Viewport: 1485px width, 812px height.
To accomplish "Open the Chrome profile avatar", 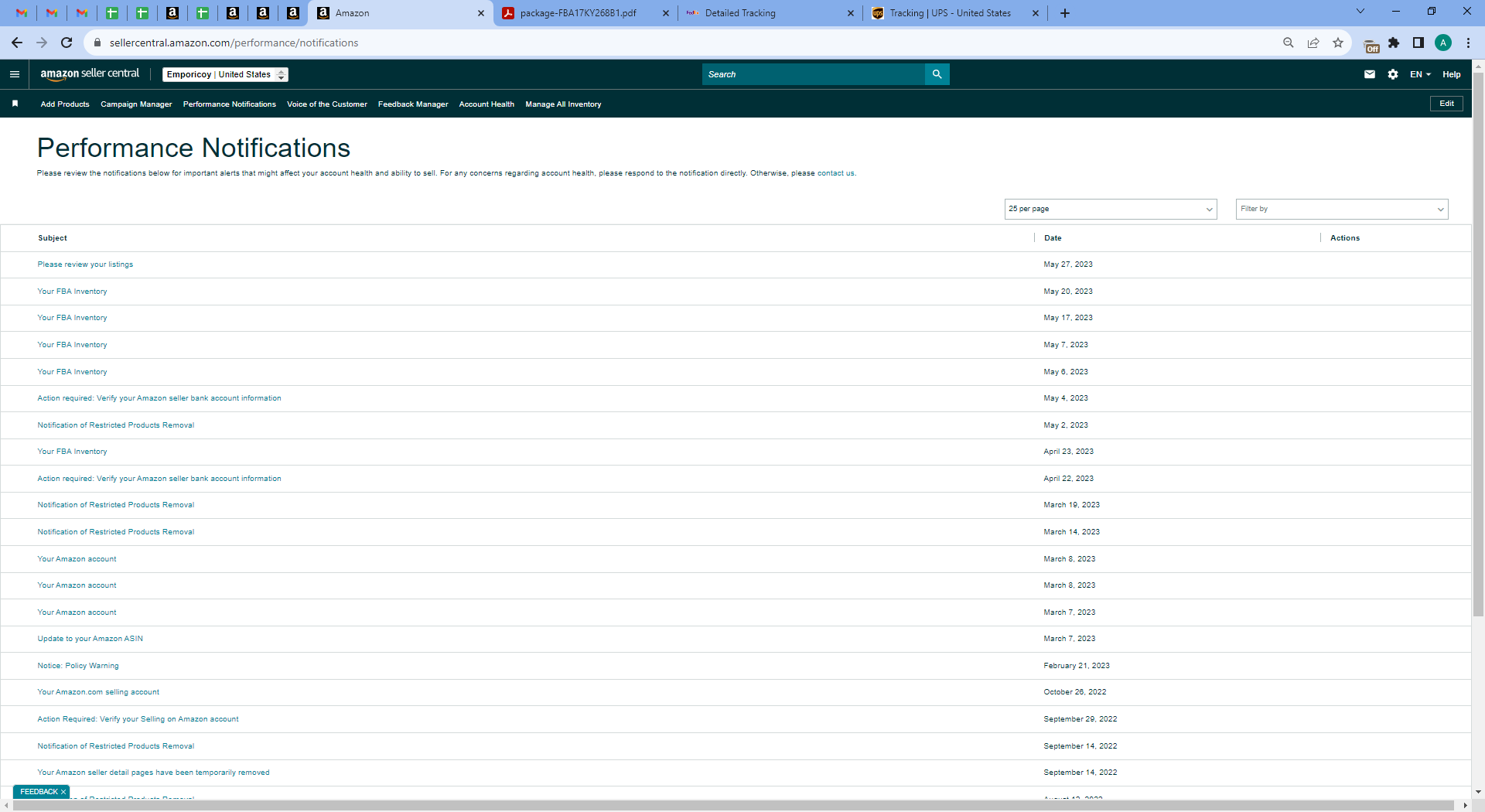I will tap(1443, 43).
